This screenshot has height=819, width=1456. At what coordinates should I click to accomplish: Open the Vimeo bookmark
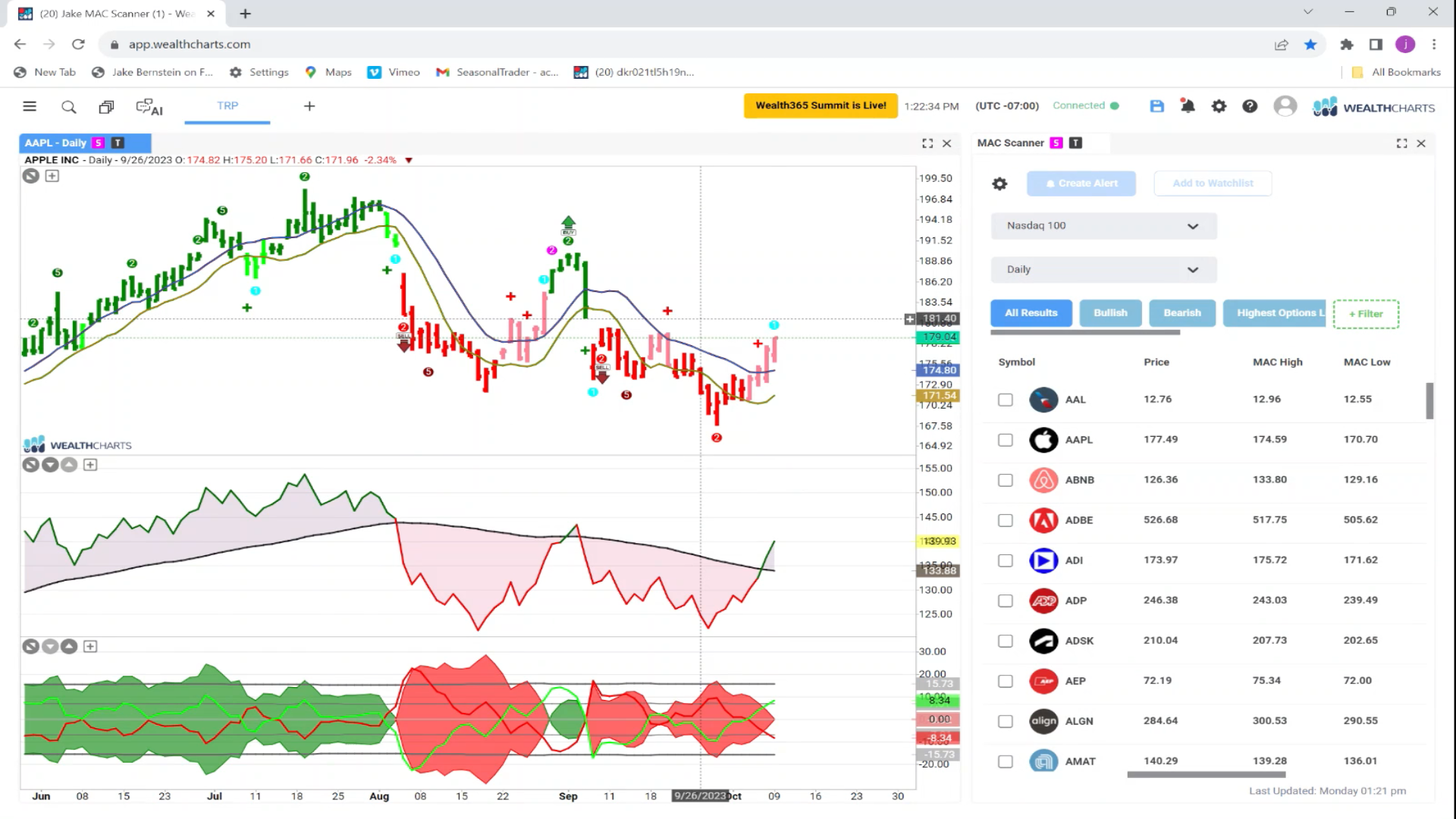[394, 73]
